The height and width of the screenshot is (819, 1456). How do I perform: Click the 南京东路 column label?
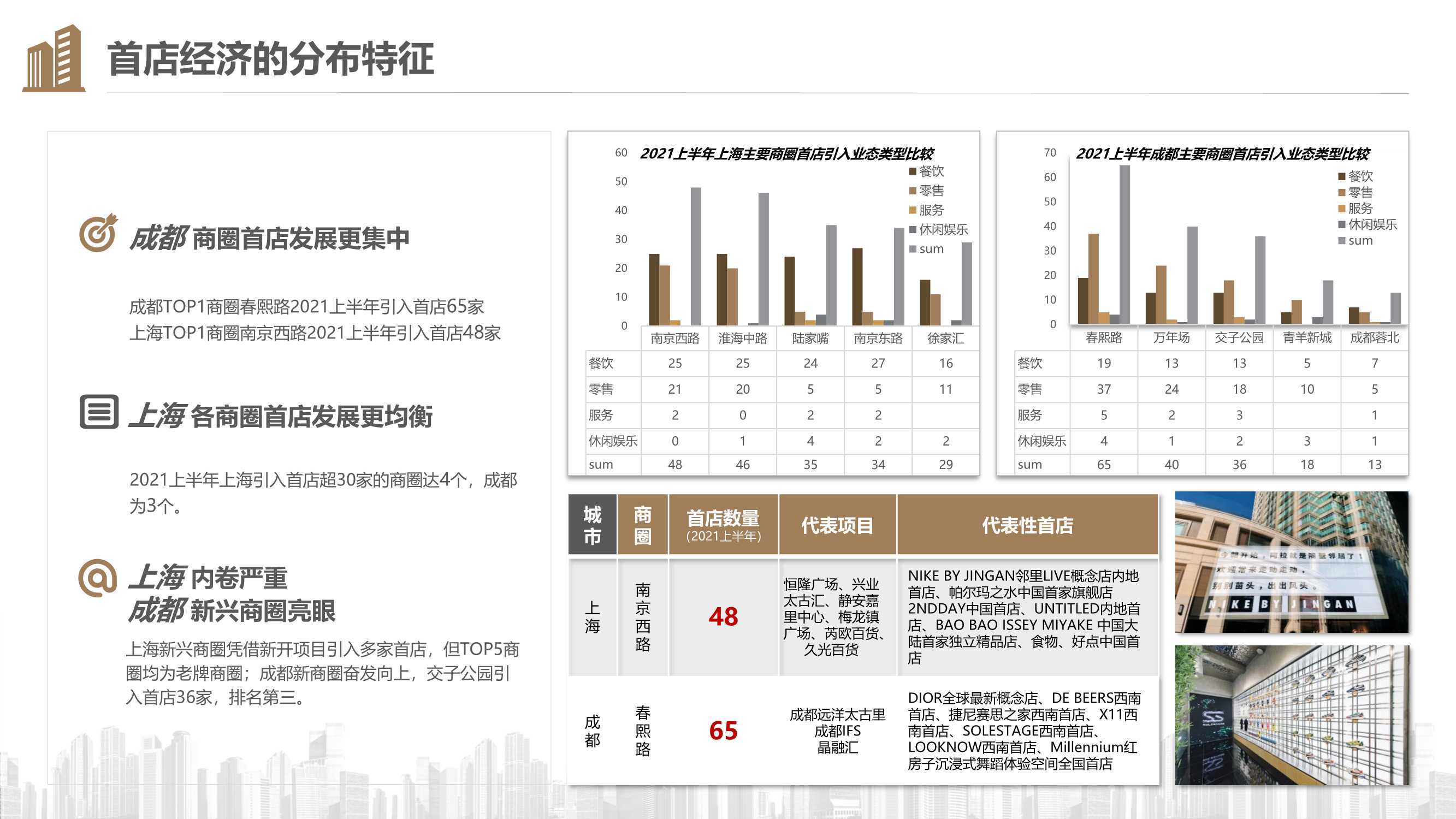point(878,339)
